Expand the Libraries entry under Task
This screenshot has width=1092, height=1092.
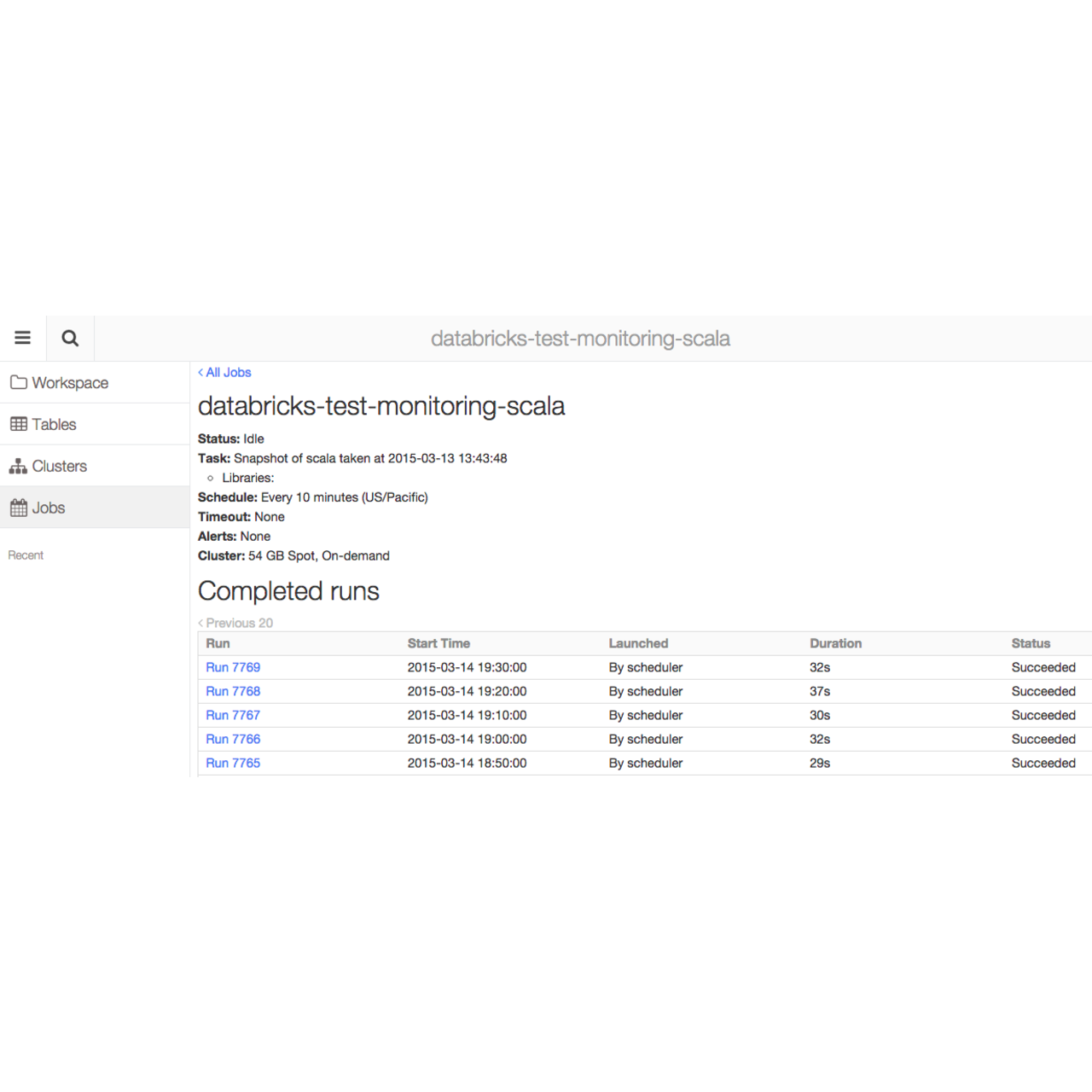(247, 478)
